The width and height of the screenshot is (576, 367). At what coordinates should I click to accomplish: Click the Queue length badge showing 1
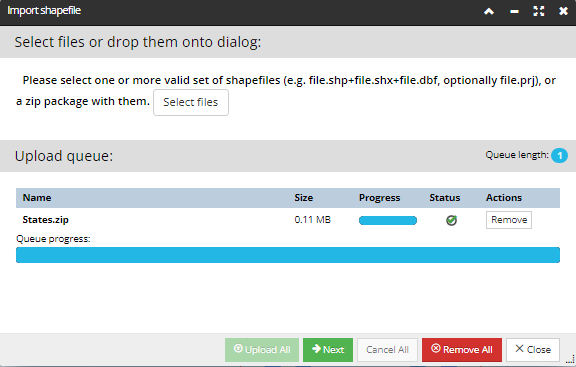tap(559, 155)
